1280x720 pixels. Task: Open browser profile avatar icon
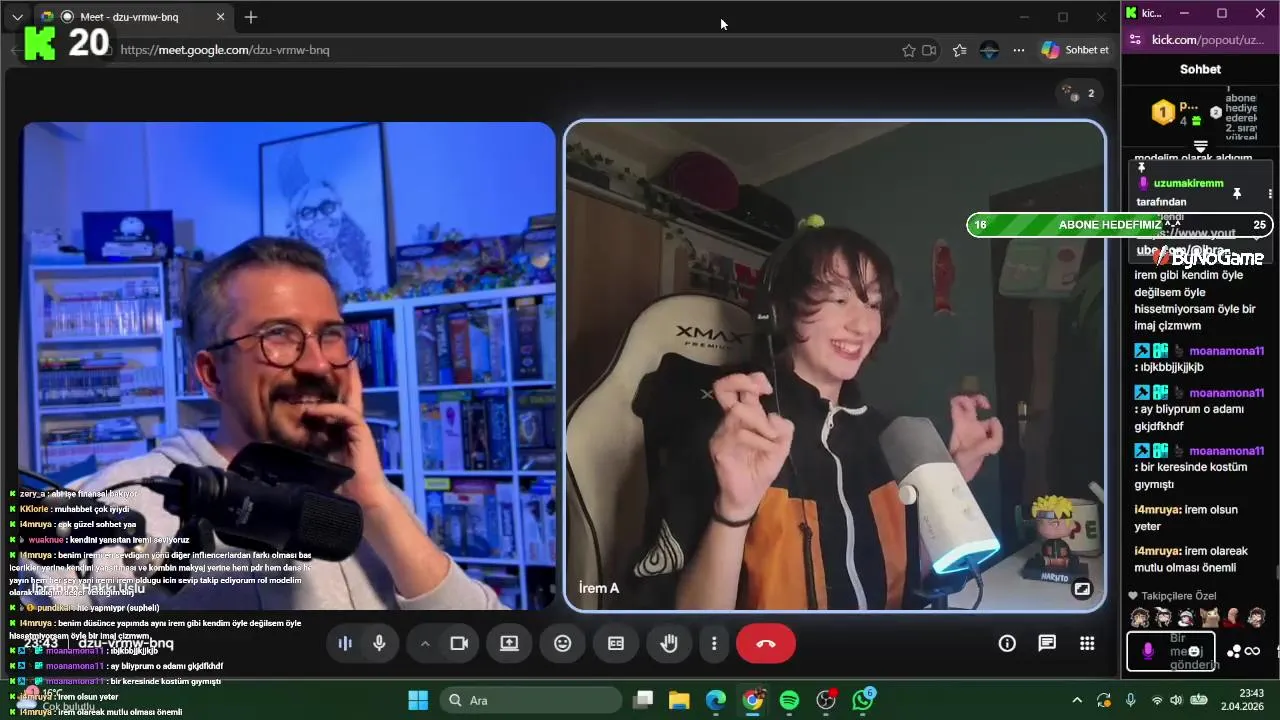click(x=989, y=50)
